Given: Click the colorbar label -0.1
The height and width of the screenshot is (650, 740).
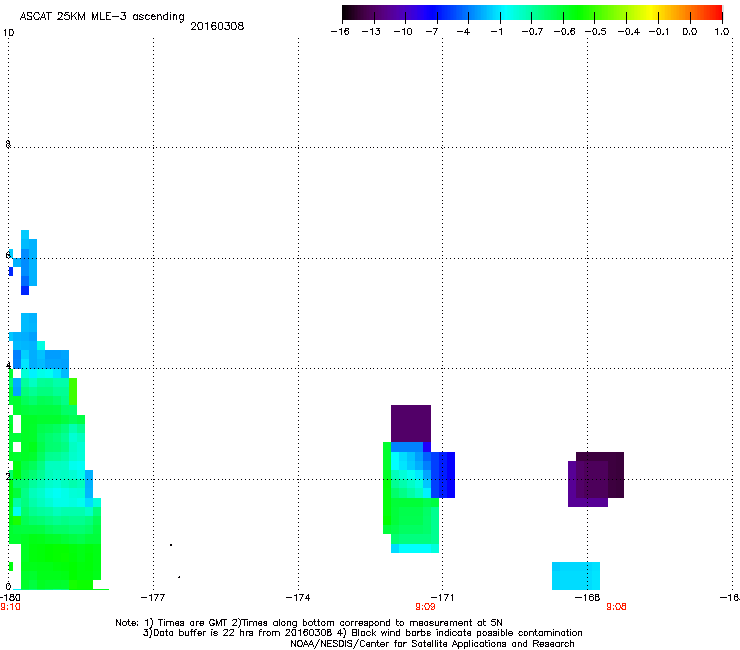Looking at the screenshot, I should click(x=659, y=32).
